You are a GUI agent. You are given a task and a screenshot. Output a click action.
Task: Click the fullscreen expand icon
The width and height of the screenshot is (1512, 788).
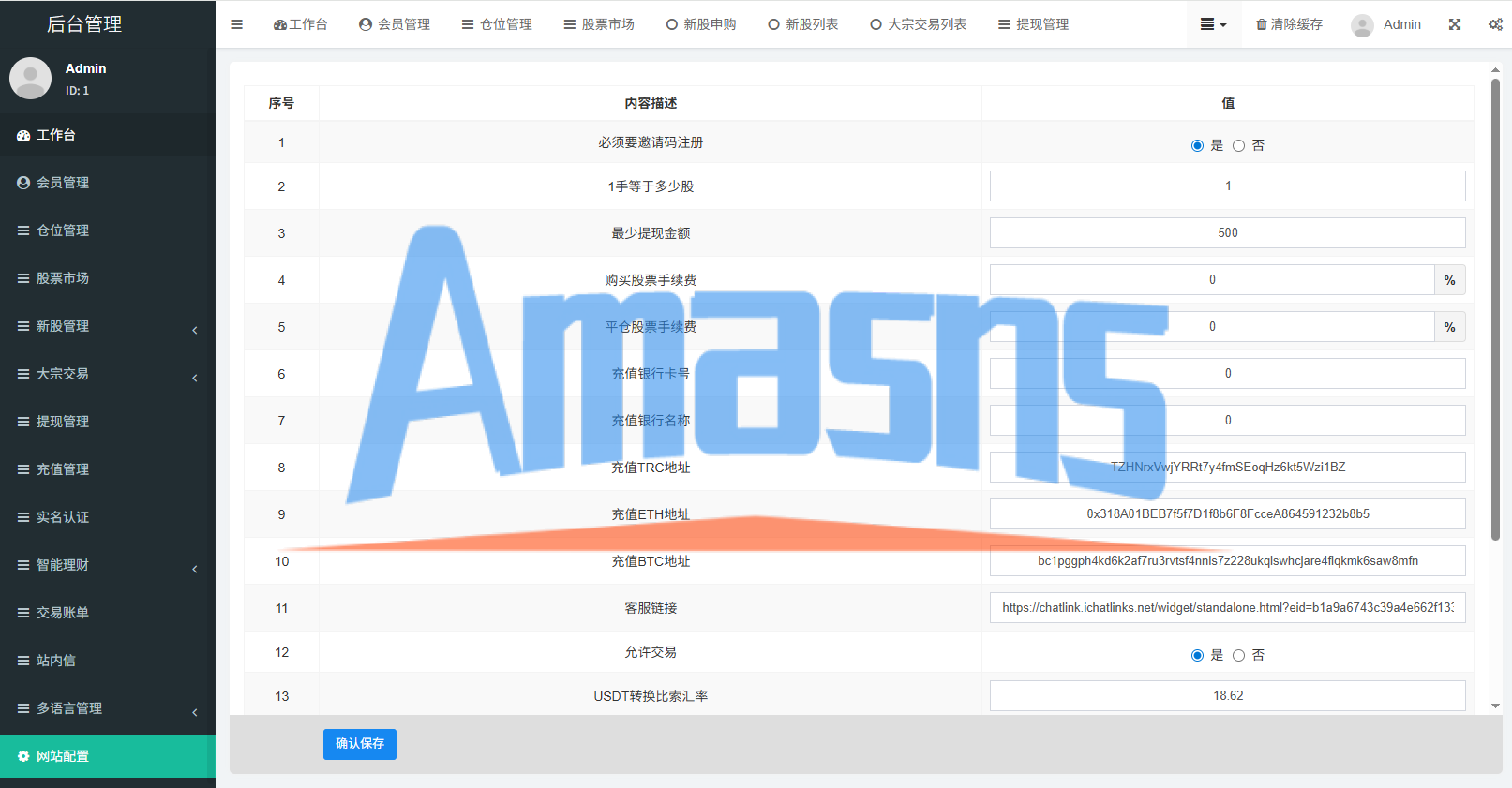[x=1455, y=24]
